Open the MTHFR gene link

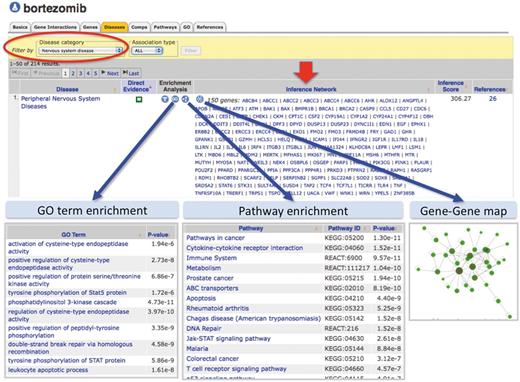[392, 155]
